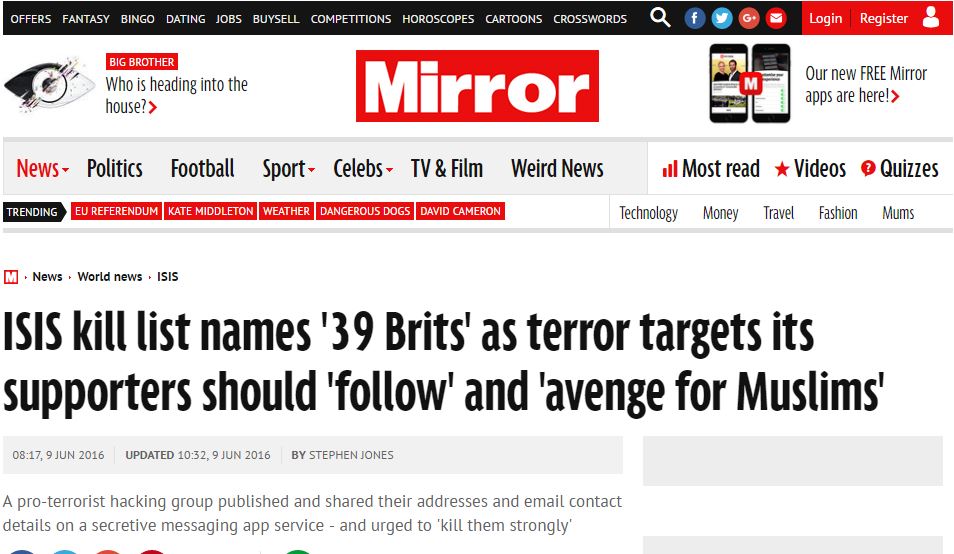Open the Big Brother eye thumbnail
954x554 pixels.
coord(50,85)
